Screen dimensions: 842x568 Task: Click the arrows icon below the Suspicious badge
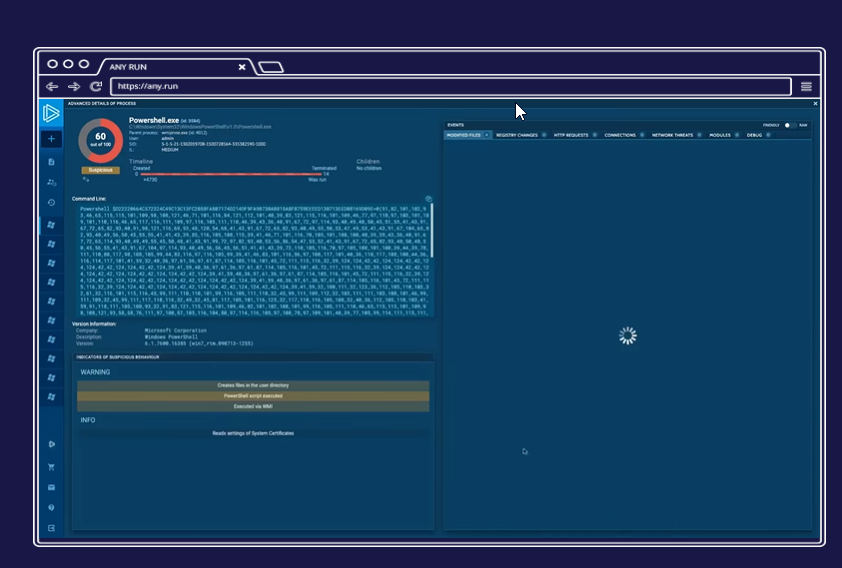point(86,179)
